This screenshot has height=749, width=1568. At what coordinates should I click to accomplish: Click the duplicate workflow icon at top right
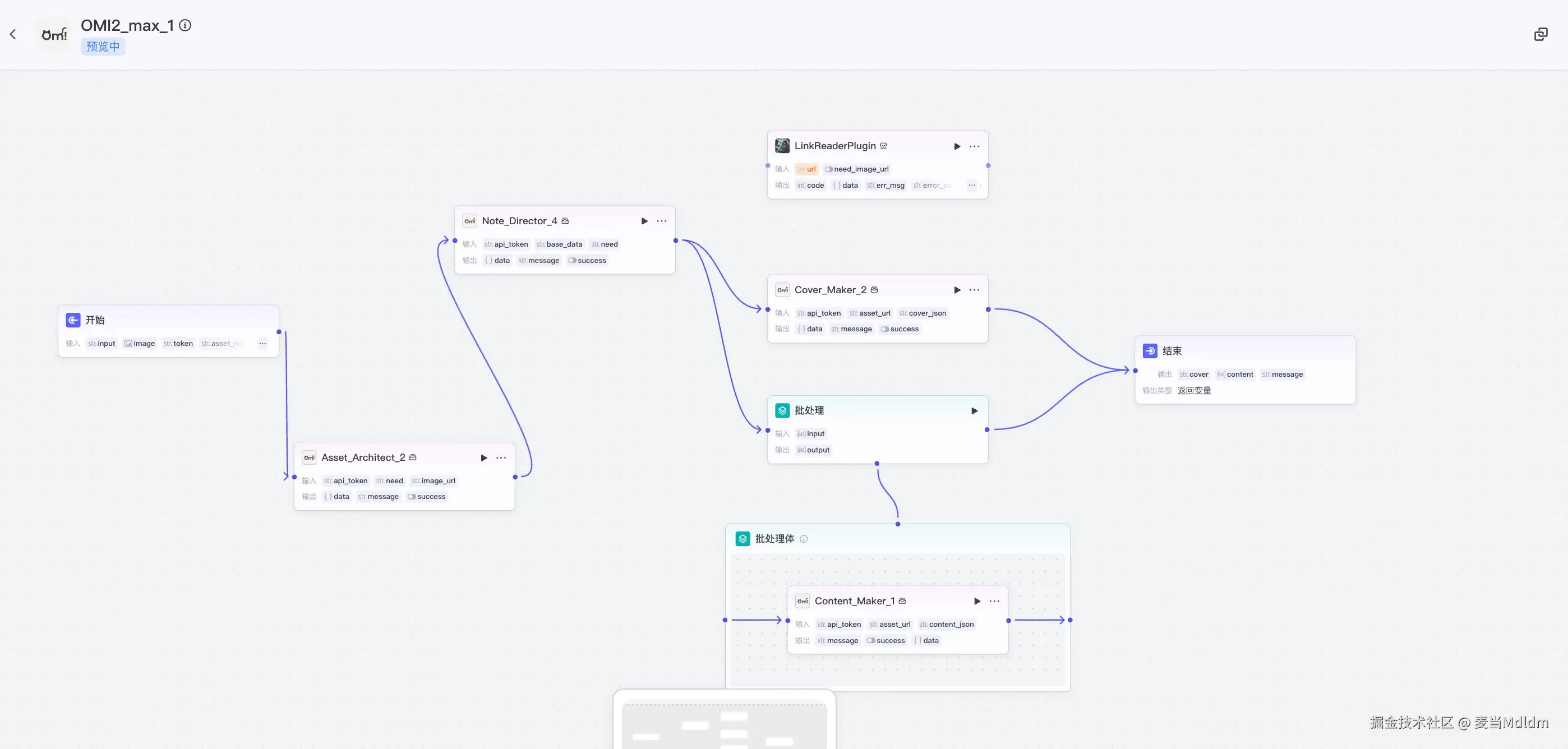tap(1541, 35)
